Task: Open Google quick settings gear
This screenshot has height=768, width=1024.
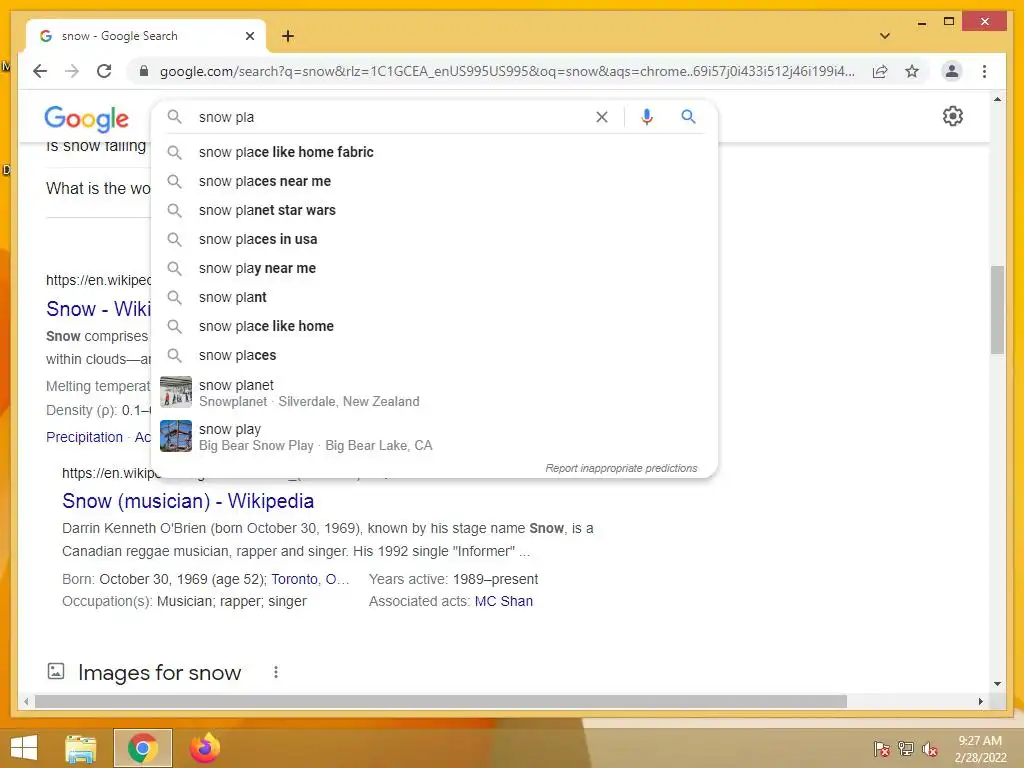Action: click(952, 116)
